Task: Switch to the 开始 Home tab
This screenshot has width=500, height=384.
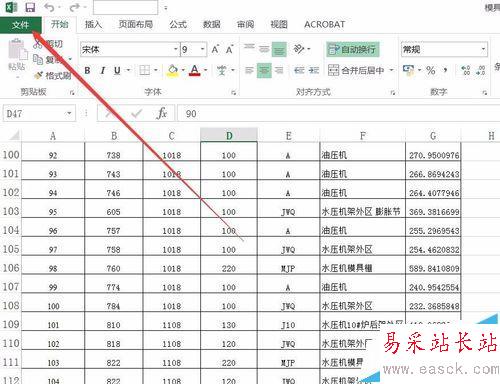Action: (60, 24)
